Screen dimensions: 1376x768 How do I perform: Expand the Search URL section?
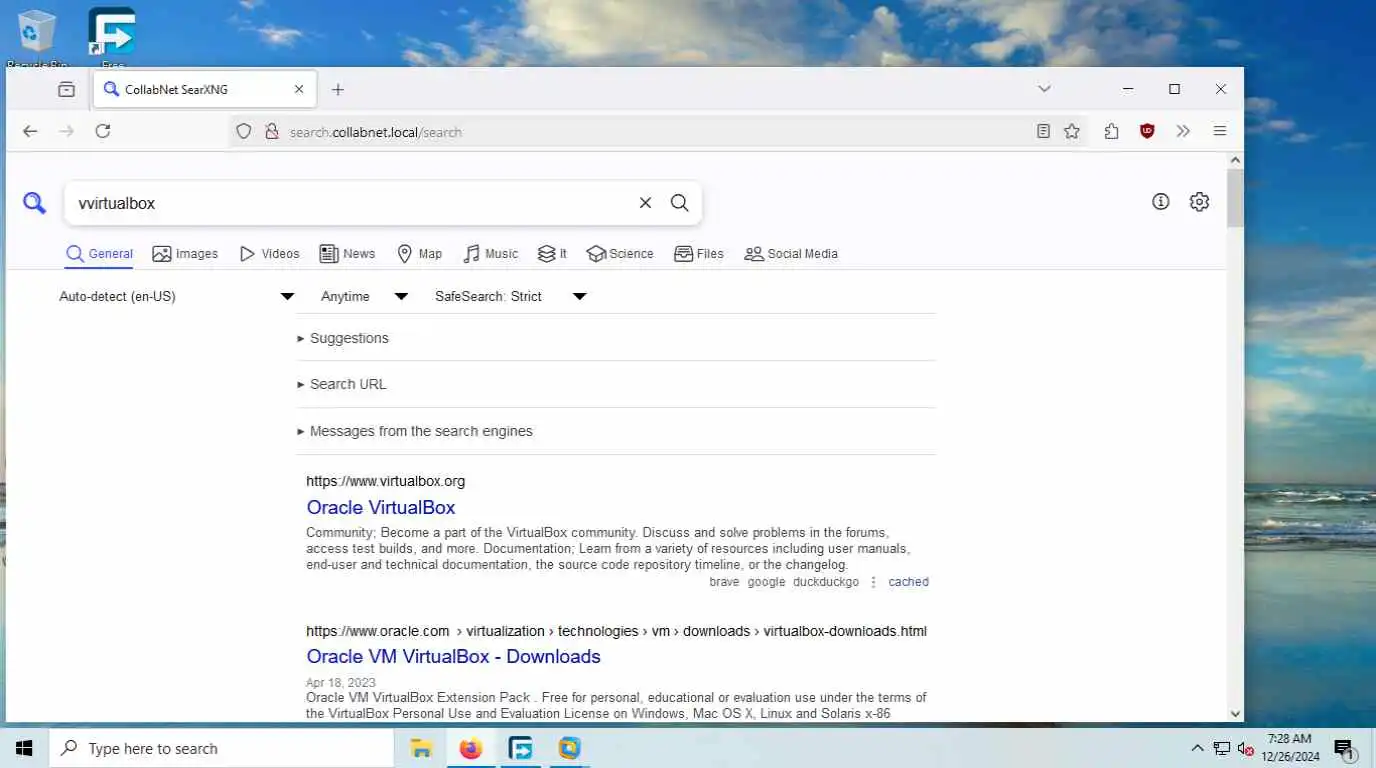click(341, 384)
